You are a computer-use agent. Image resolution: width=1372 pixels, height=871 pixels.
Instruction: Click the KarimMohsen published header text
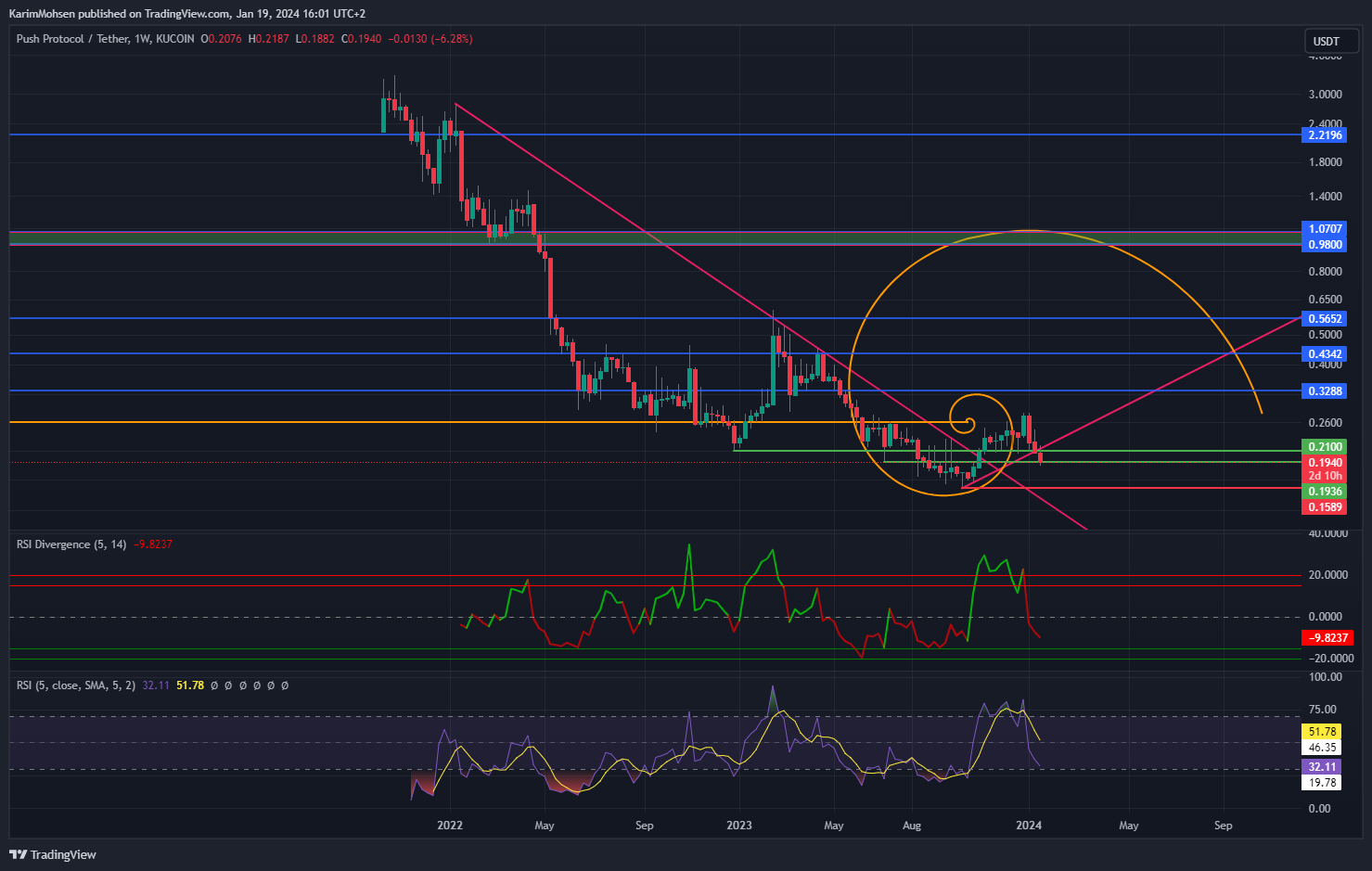tap(187, 14)
